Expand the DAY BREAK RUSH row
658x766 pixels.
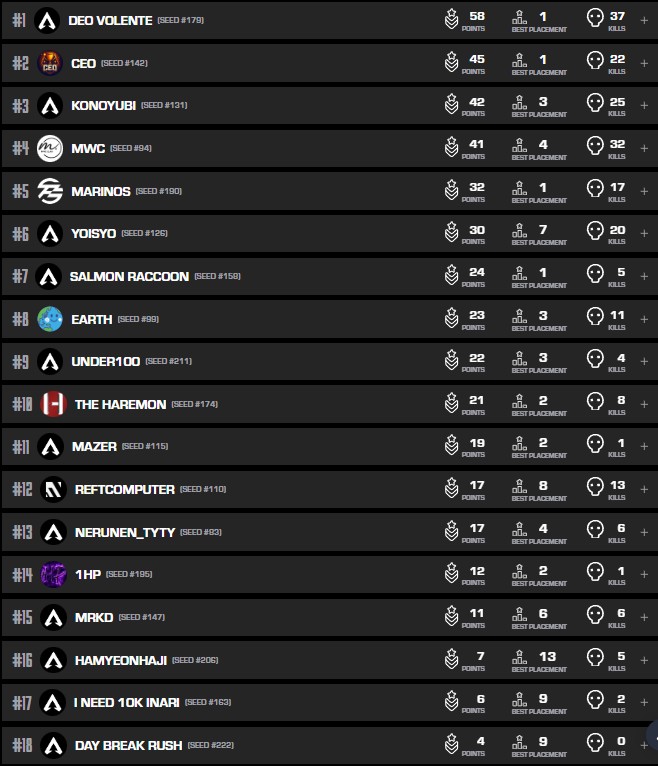pos(644,745)
